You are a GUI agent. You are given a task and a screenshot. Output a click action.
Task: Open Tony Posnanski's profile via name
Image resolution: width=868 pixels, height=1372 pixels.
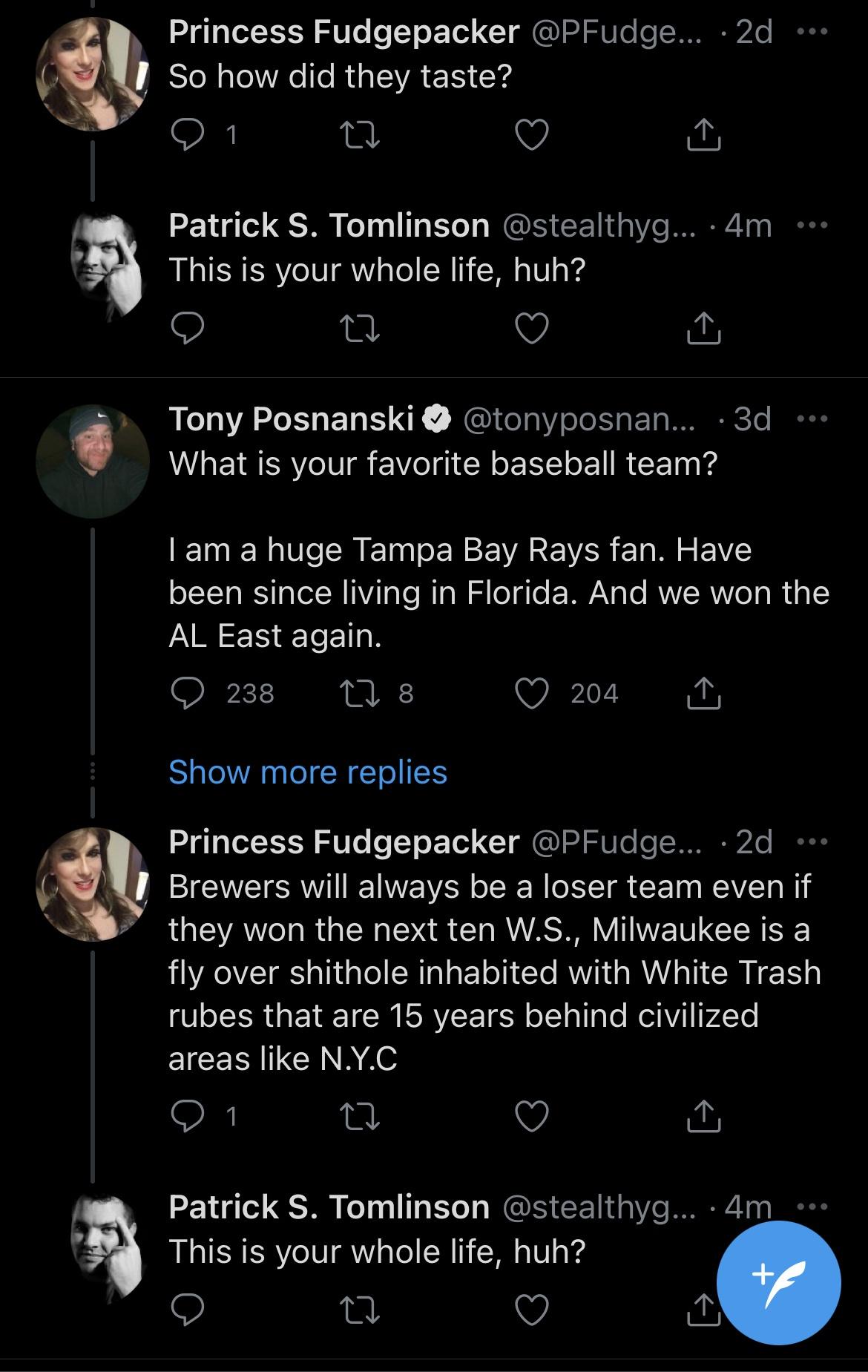click(x=291, y=419)
